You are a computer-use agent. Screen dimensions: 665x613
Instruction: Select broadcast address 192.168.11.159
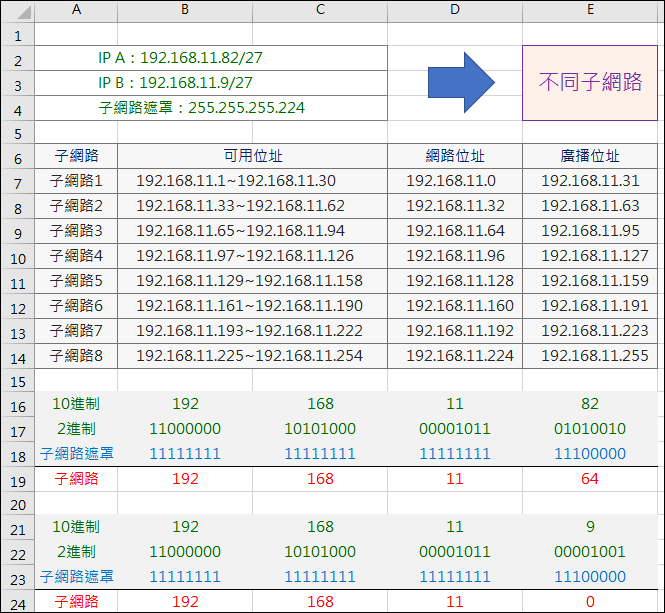[590, 281]
